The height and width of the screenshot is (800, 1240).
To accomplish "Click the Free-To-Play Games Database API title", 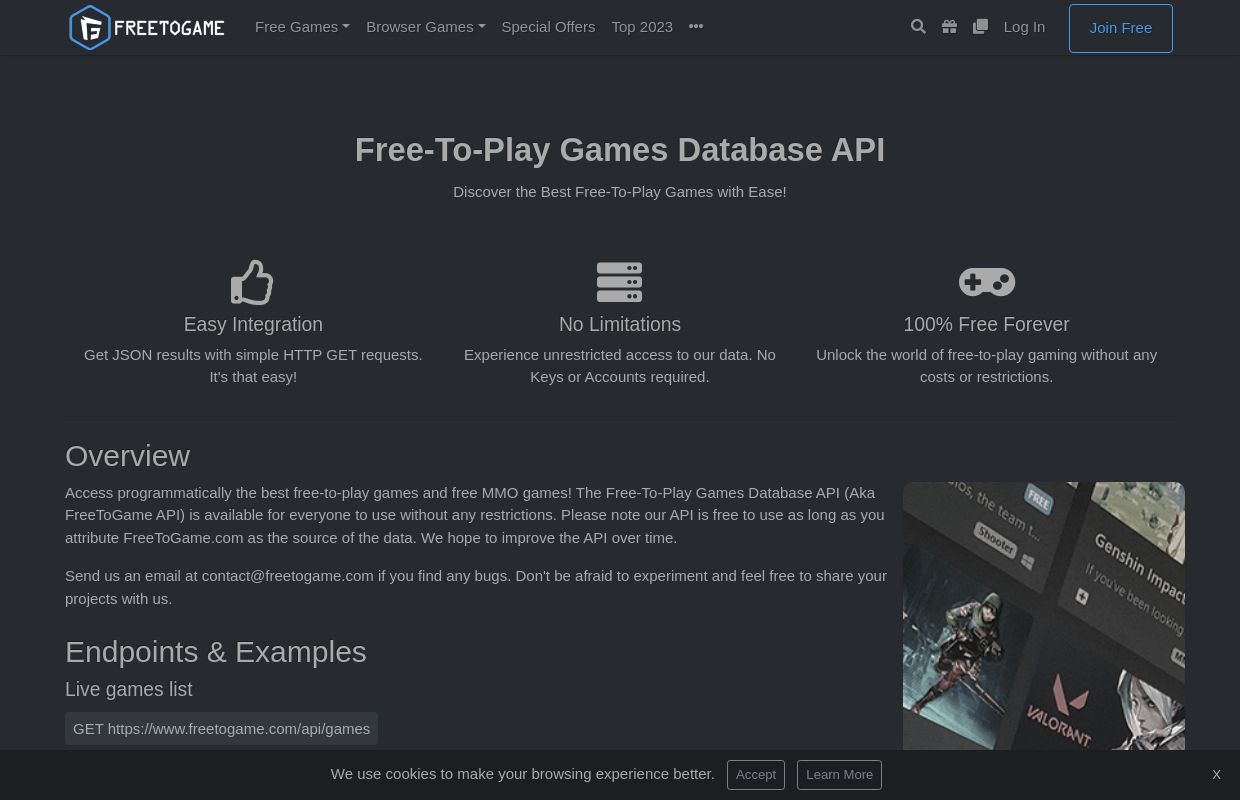I will click(620, 150).
